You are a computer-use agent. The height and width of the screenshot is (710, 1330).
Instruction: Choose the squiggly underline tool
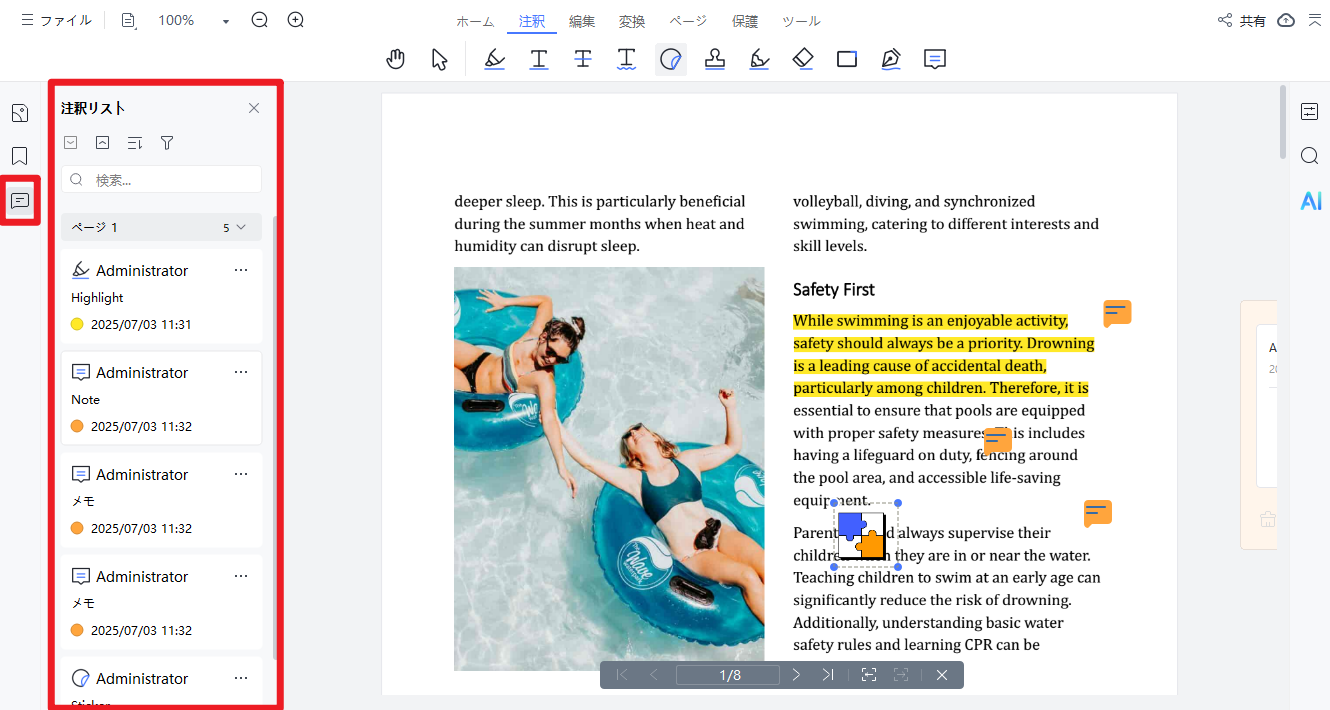(x=627, y=59)
